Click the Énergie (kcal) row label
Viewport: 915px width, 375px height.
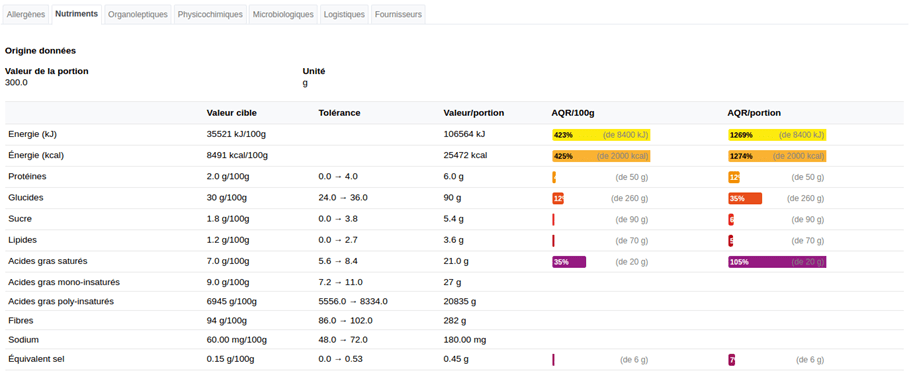point(36,155)
